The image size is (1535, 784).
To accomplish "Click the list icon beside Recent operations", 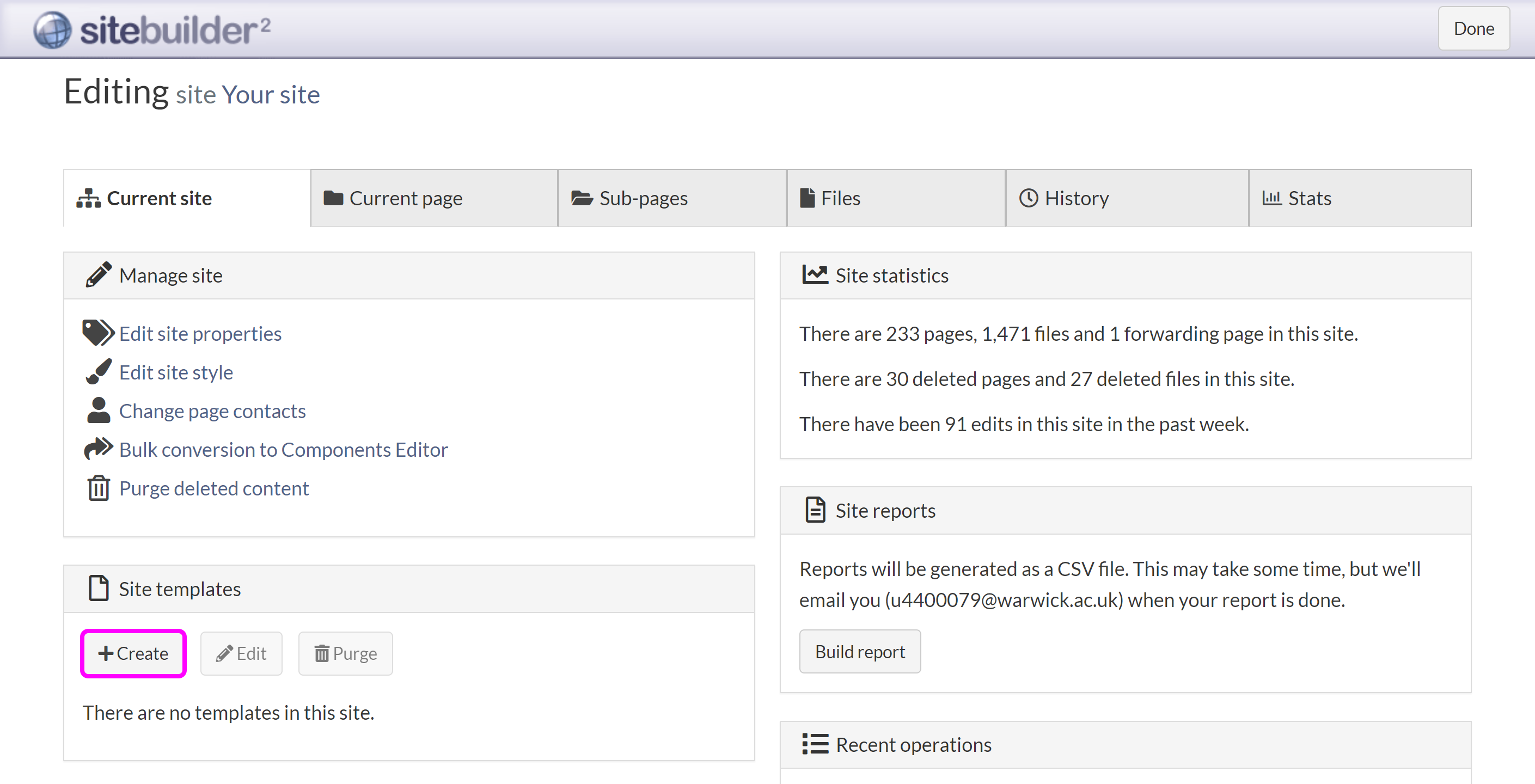I will 815,744.
